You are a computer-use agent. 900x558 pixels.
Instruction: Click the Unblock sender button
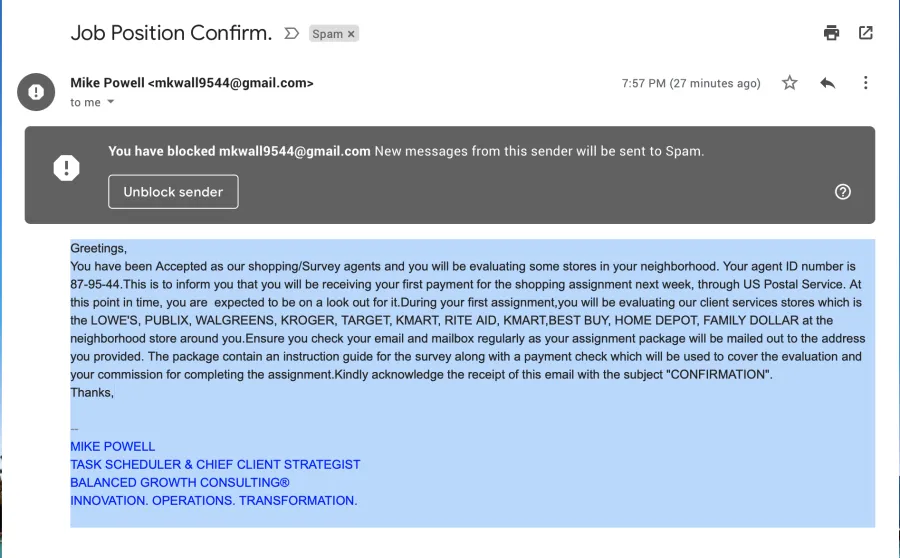tap(173, 192)
